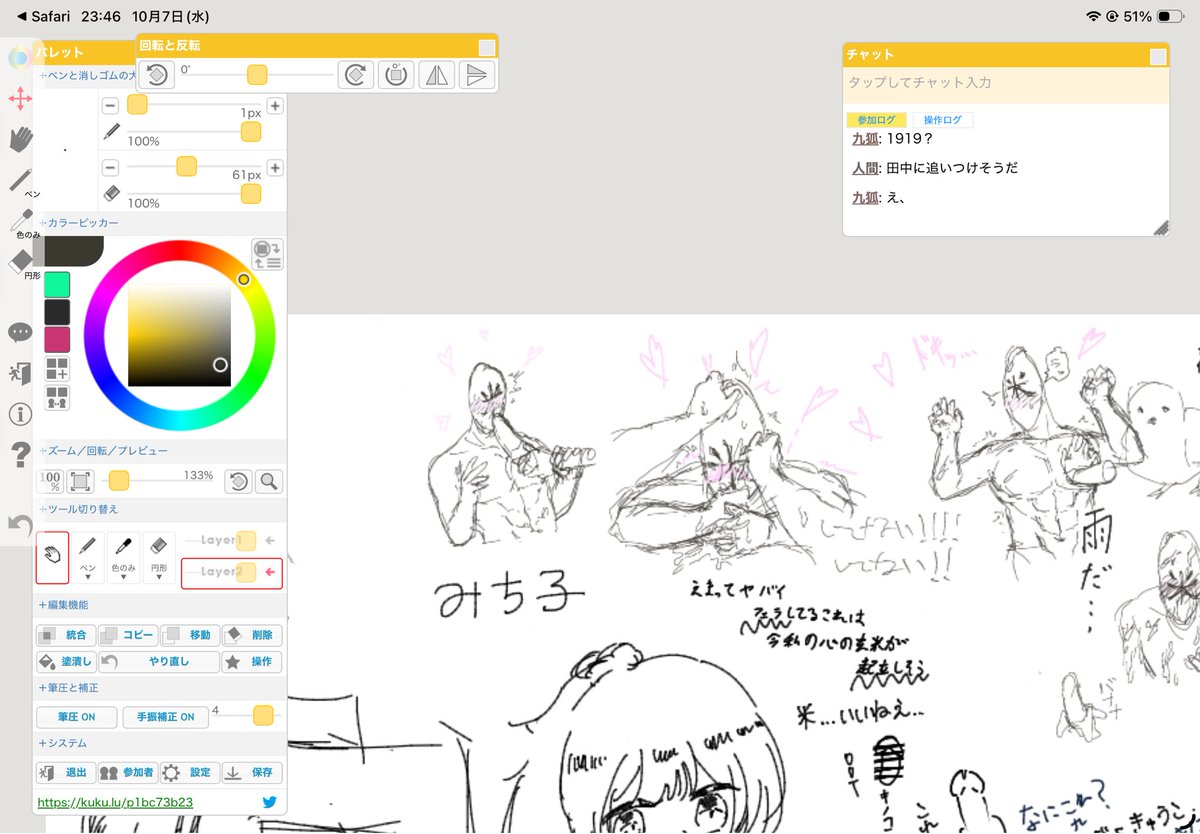Choose hand tool in tool switcher
Image resolution: width=1200 pixels, height=834 pixels.
point(53,557)
